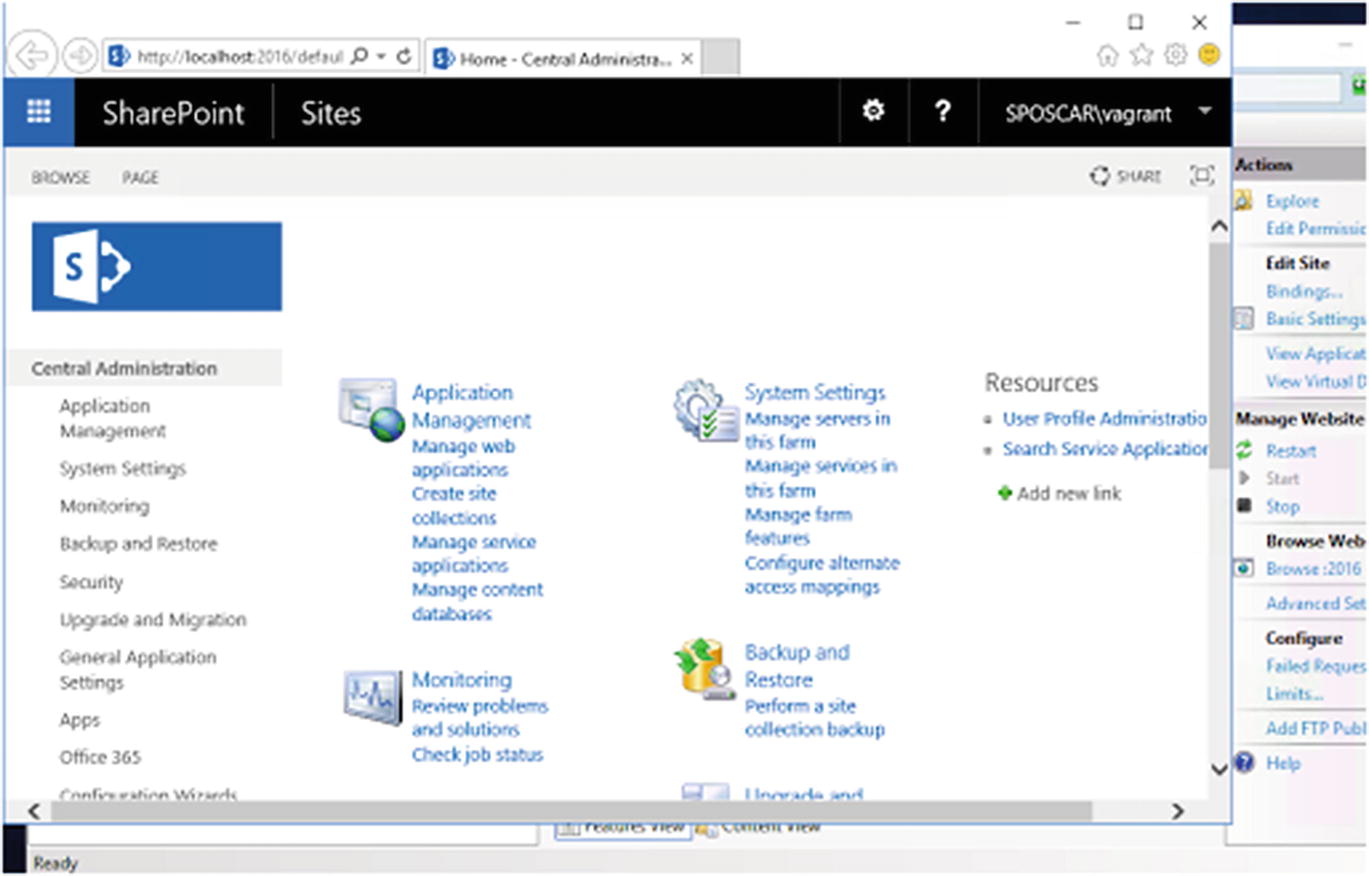The width and height of the screenshot is (1369, 876).
Task: Open the Sites link in header
Action: point(331,113)
